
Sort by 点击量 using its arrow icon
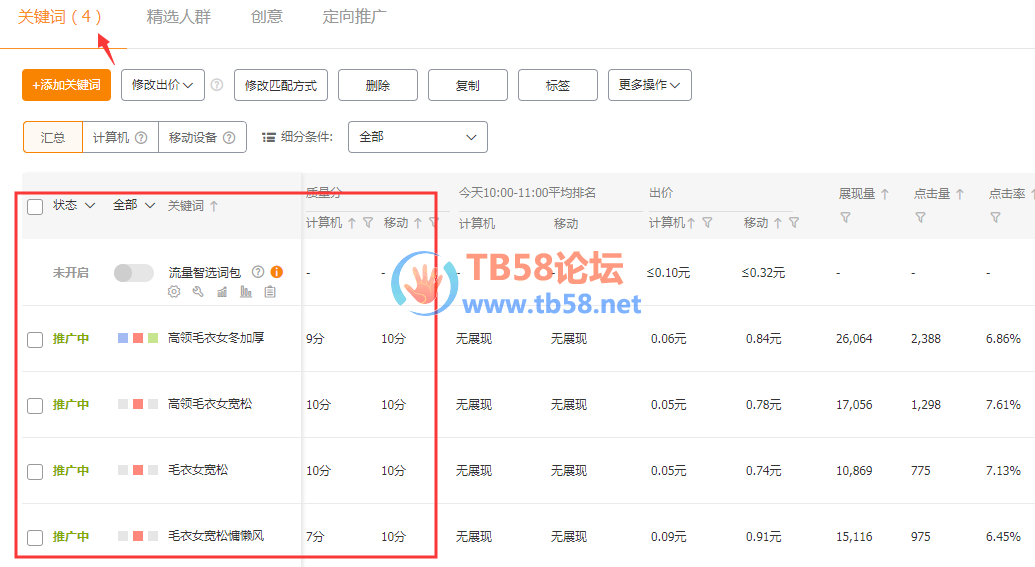pos(960,194)
